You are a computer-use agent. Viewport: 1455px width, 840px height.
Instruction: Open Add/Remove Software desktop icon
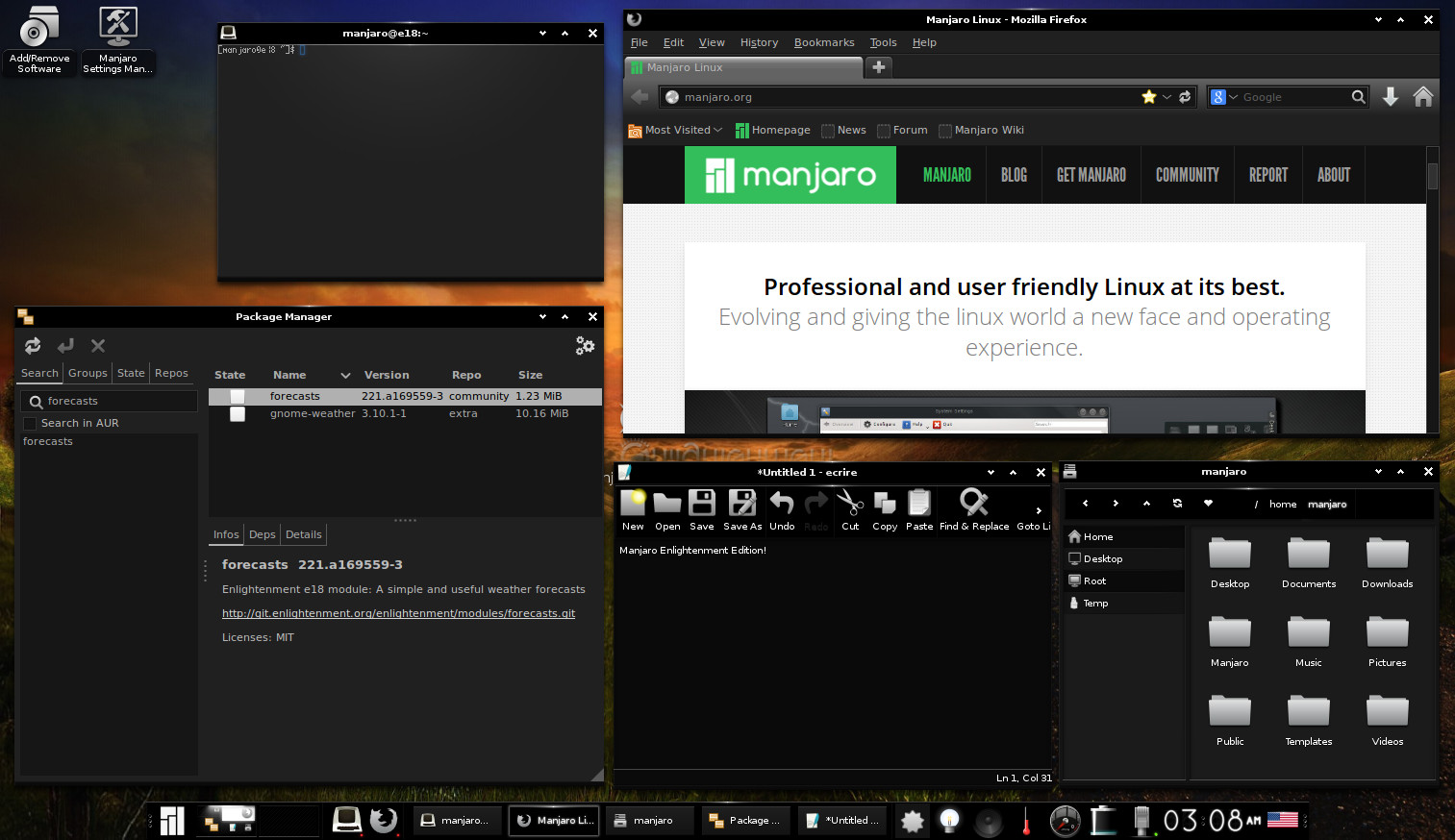39,39
